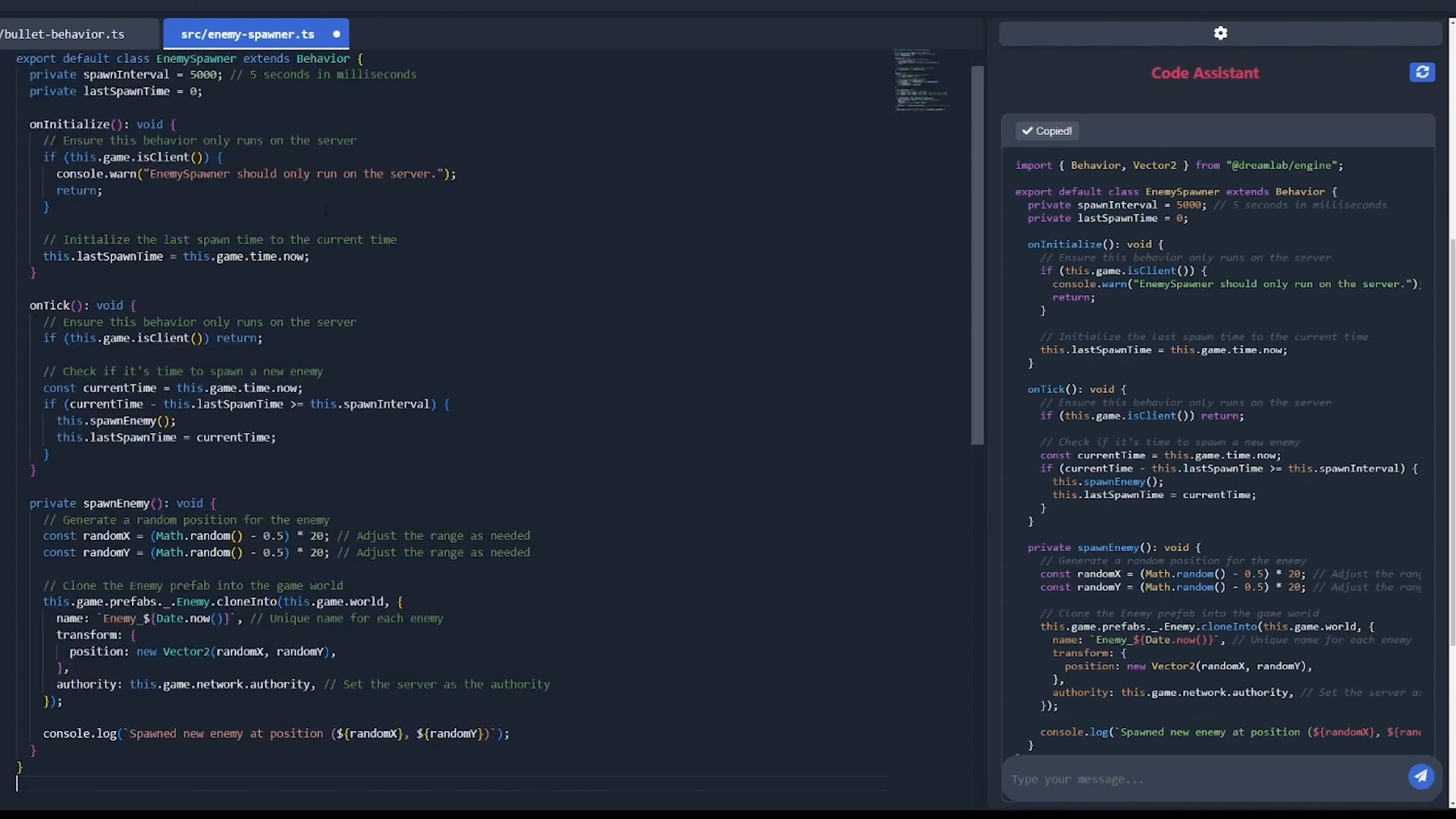
Task: Click 'position: new Vector2' in editor
Action: 202,652
